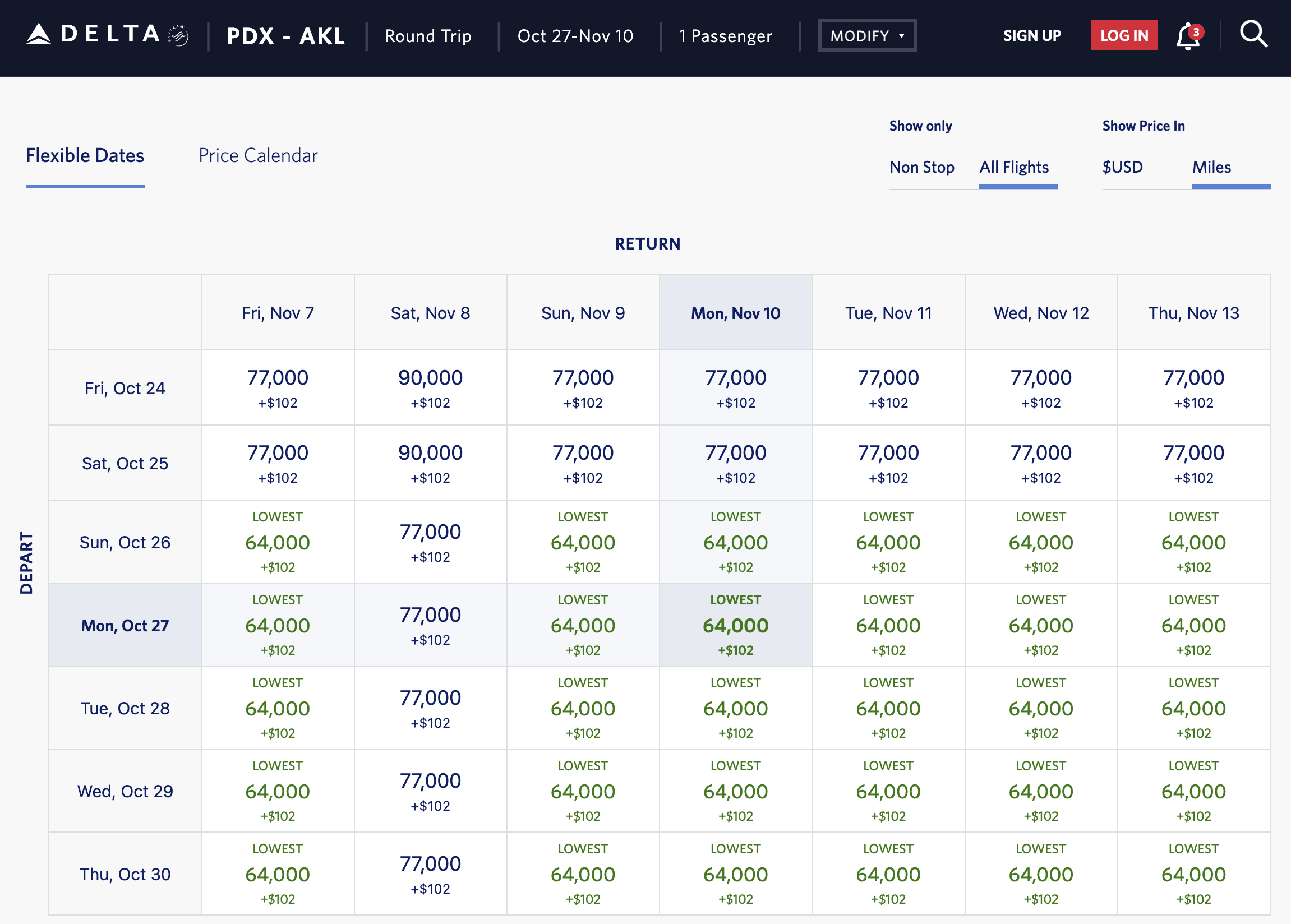Show prices in Miles
The height and width of the screenshot is (924, 1291).
point(1211,167)
